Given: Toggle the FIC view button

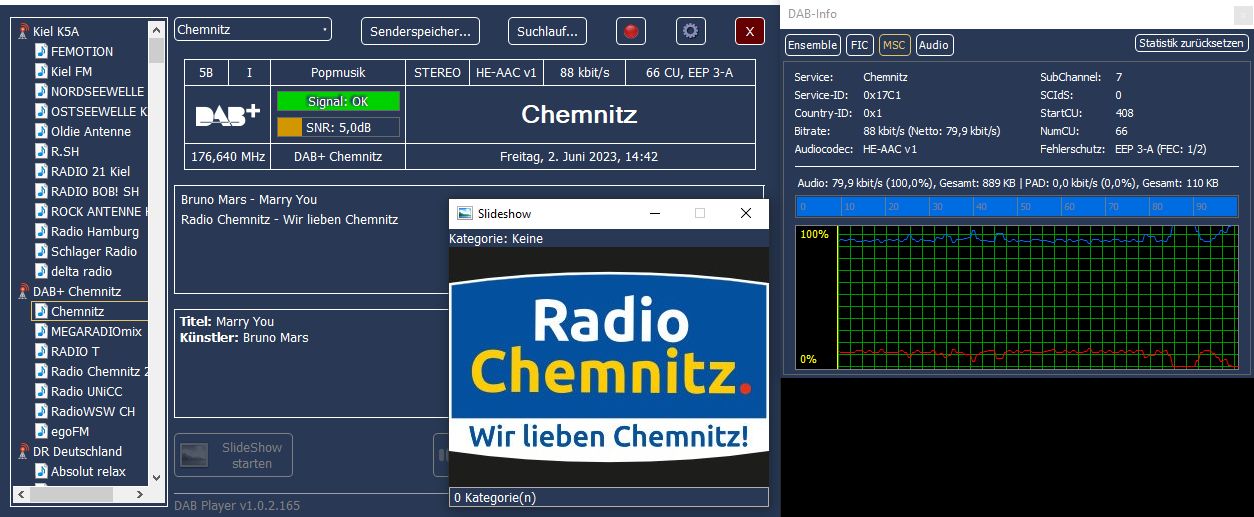Looking at the screenshot, I should click(859, 45).
